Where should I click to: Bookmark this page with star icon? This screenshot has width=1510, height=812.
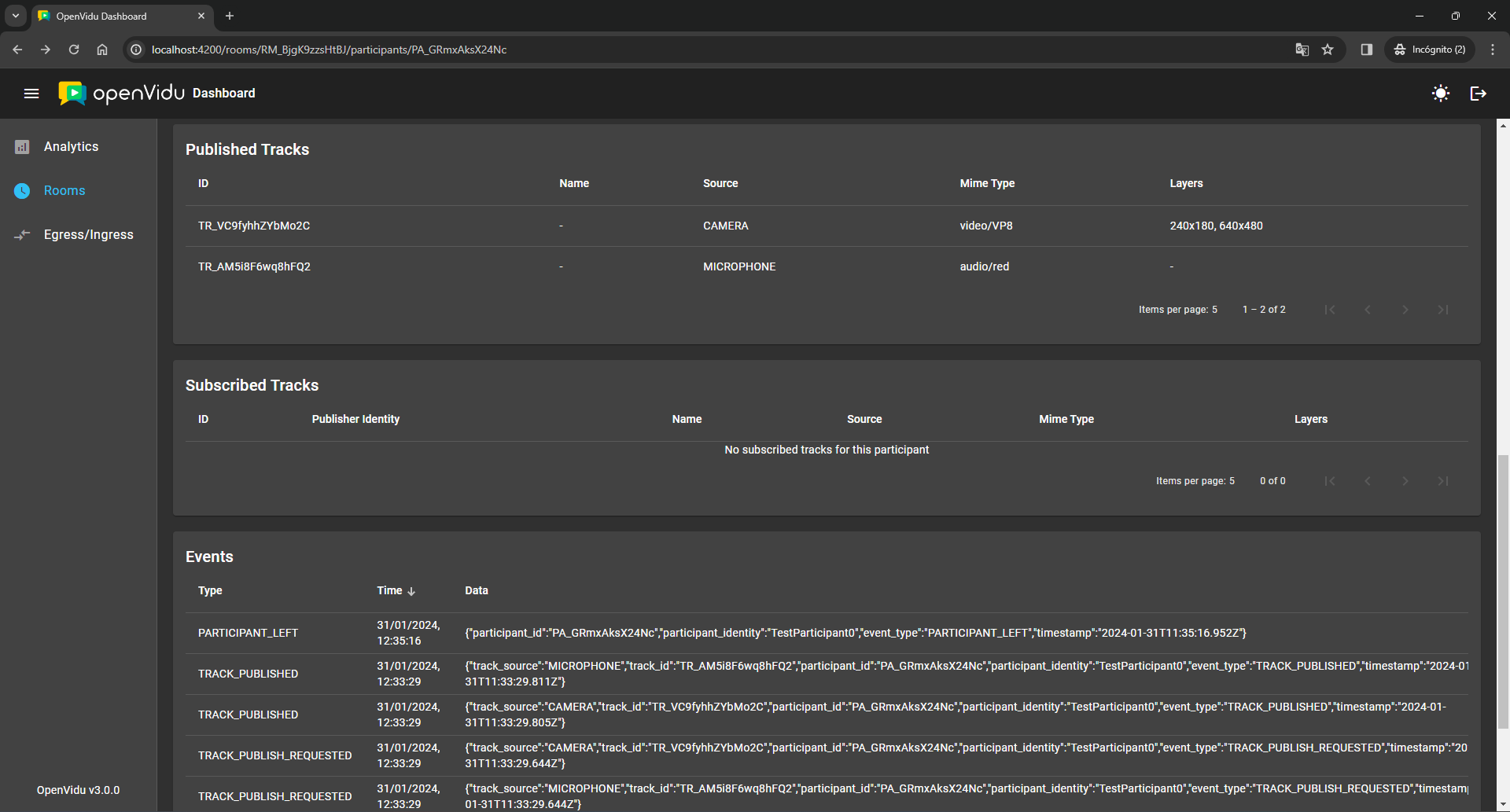click(x=1328, y=50)
